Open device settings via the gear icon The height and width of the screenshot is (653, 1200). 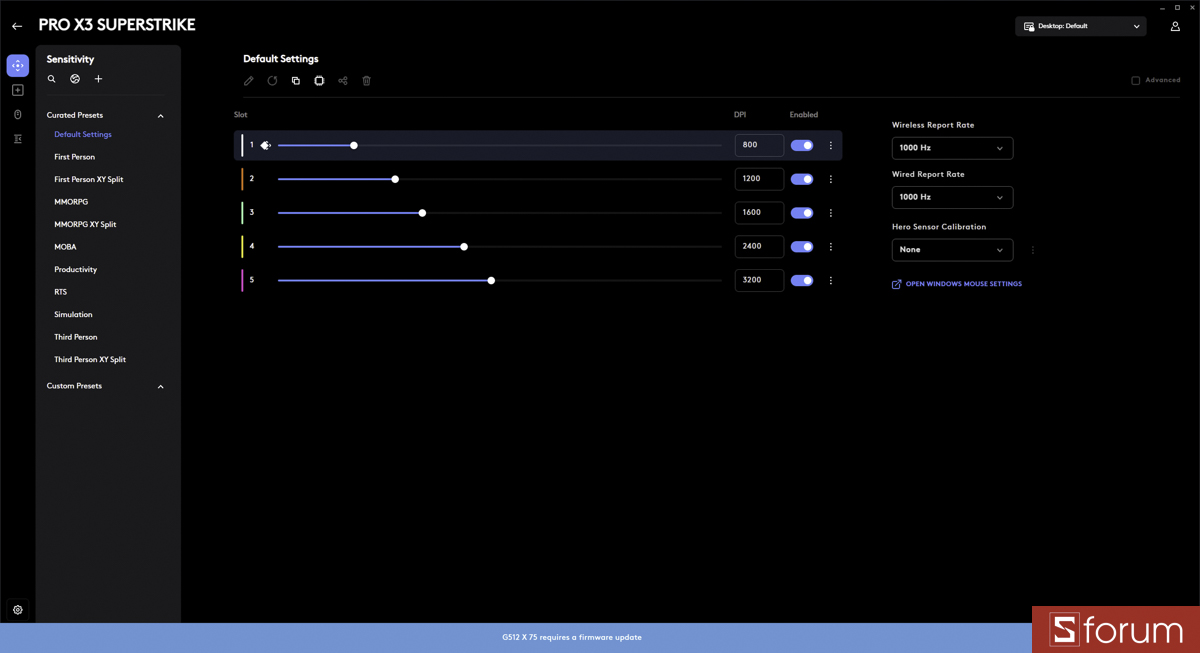click(x=18, y=609)
